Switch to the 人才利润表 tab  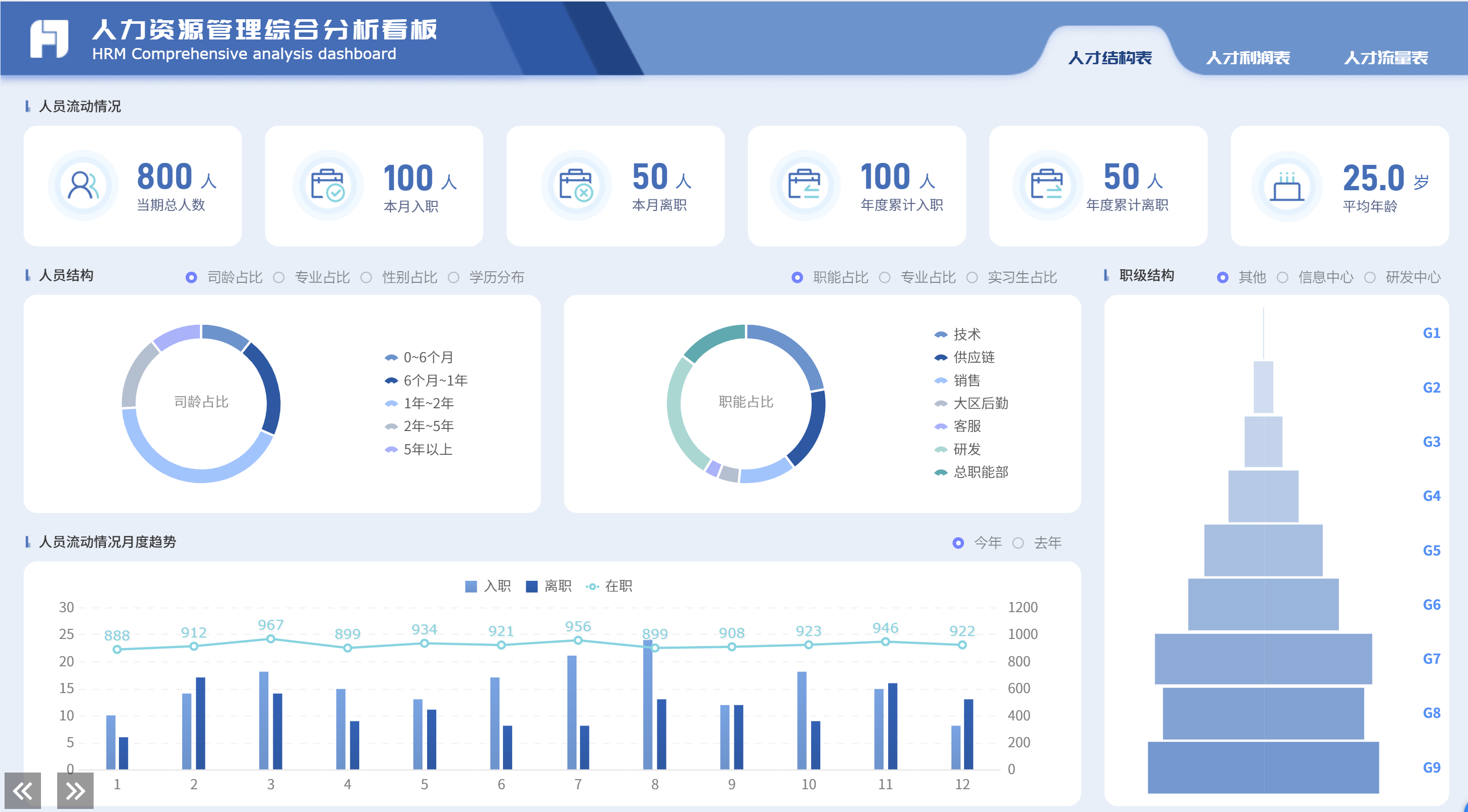[x=1248, y=57]
